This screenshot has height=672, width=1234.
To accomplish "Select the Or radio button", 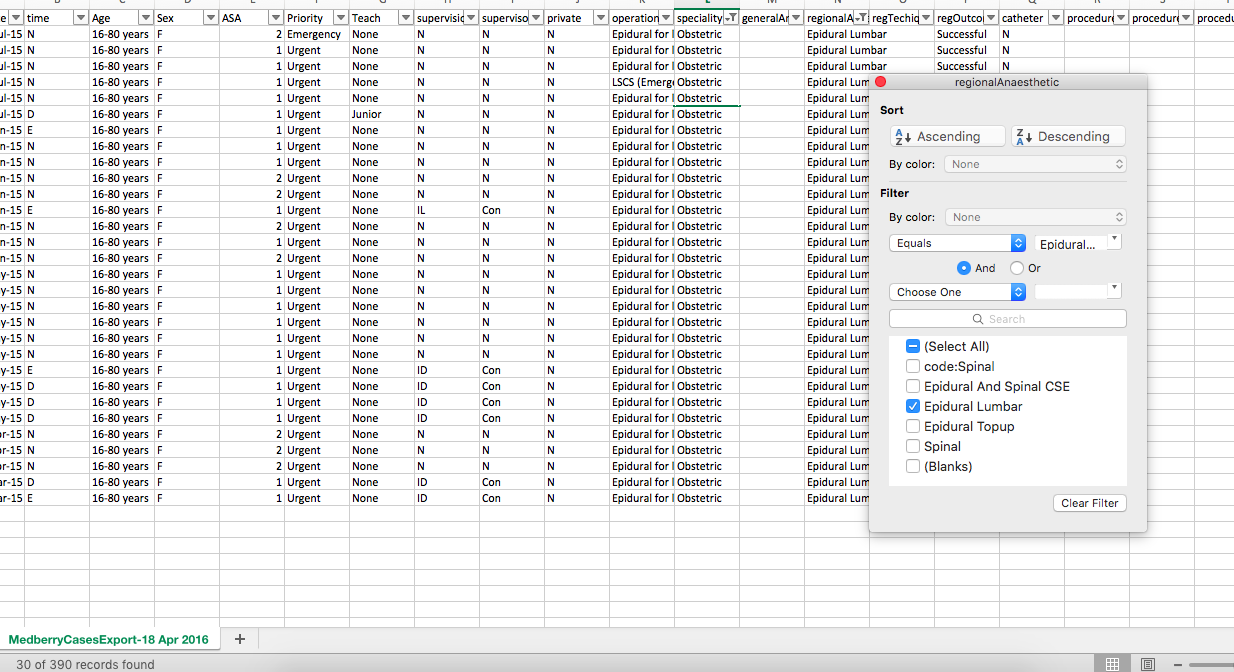I will coord(1017,268).
